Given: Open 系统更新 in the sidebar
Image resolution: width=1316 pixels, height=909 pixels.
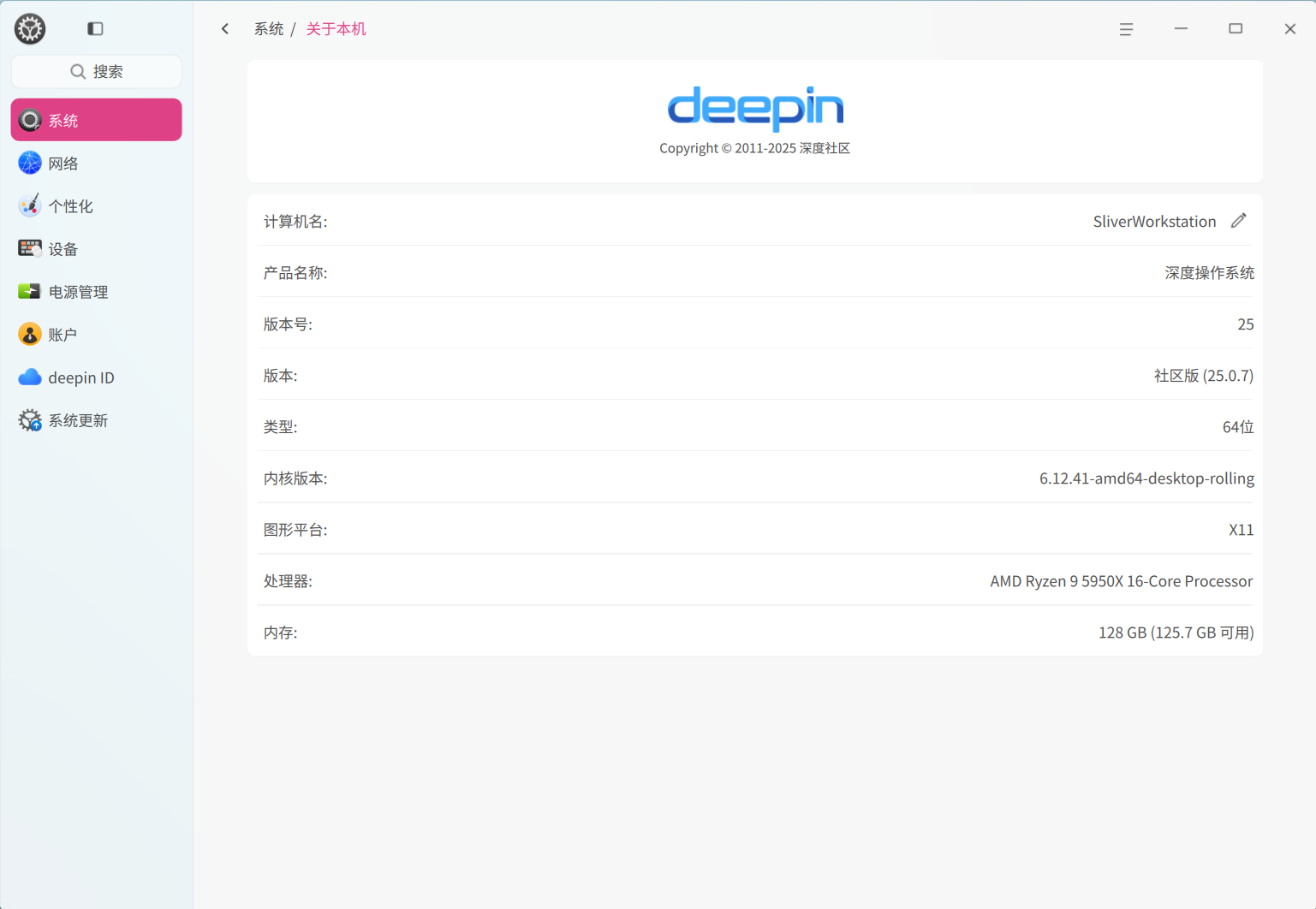Looking at the screenshot, I should [96, 420].
